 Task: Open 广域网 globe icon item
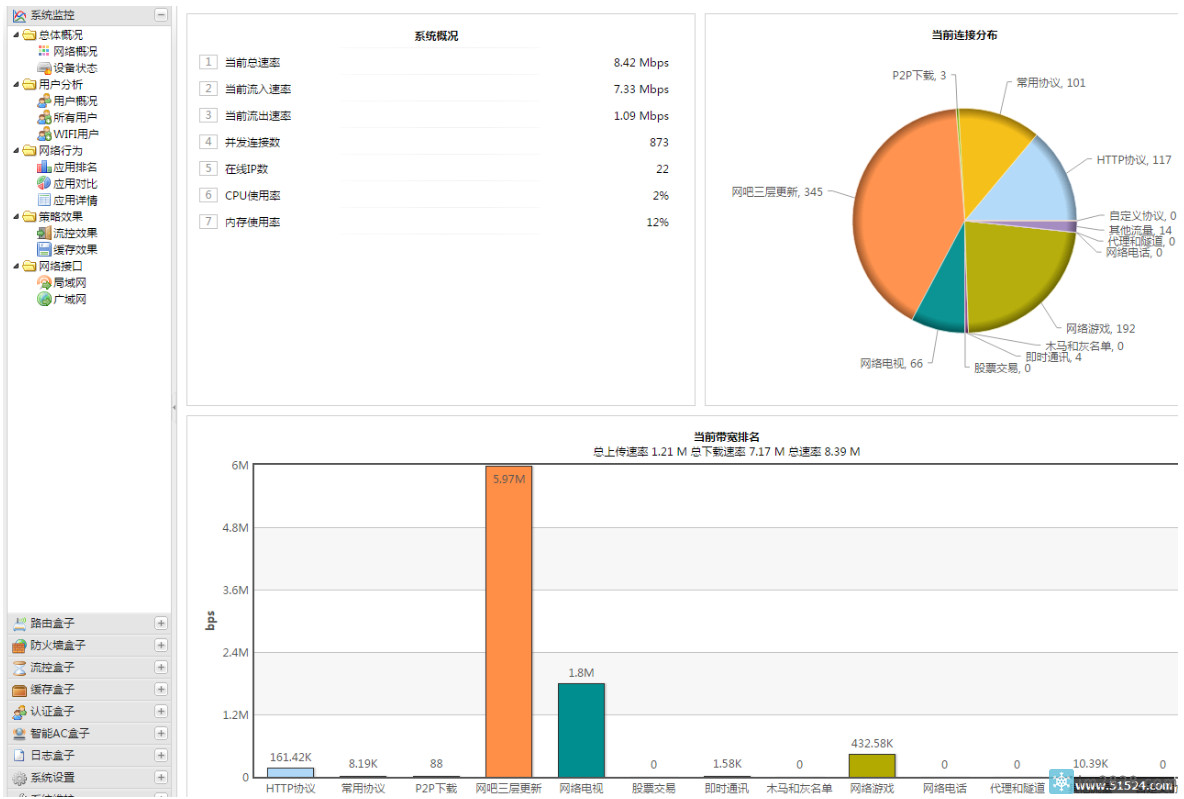[44, 299]
